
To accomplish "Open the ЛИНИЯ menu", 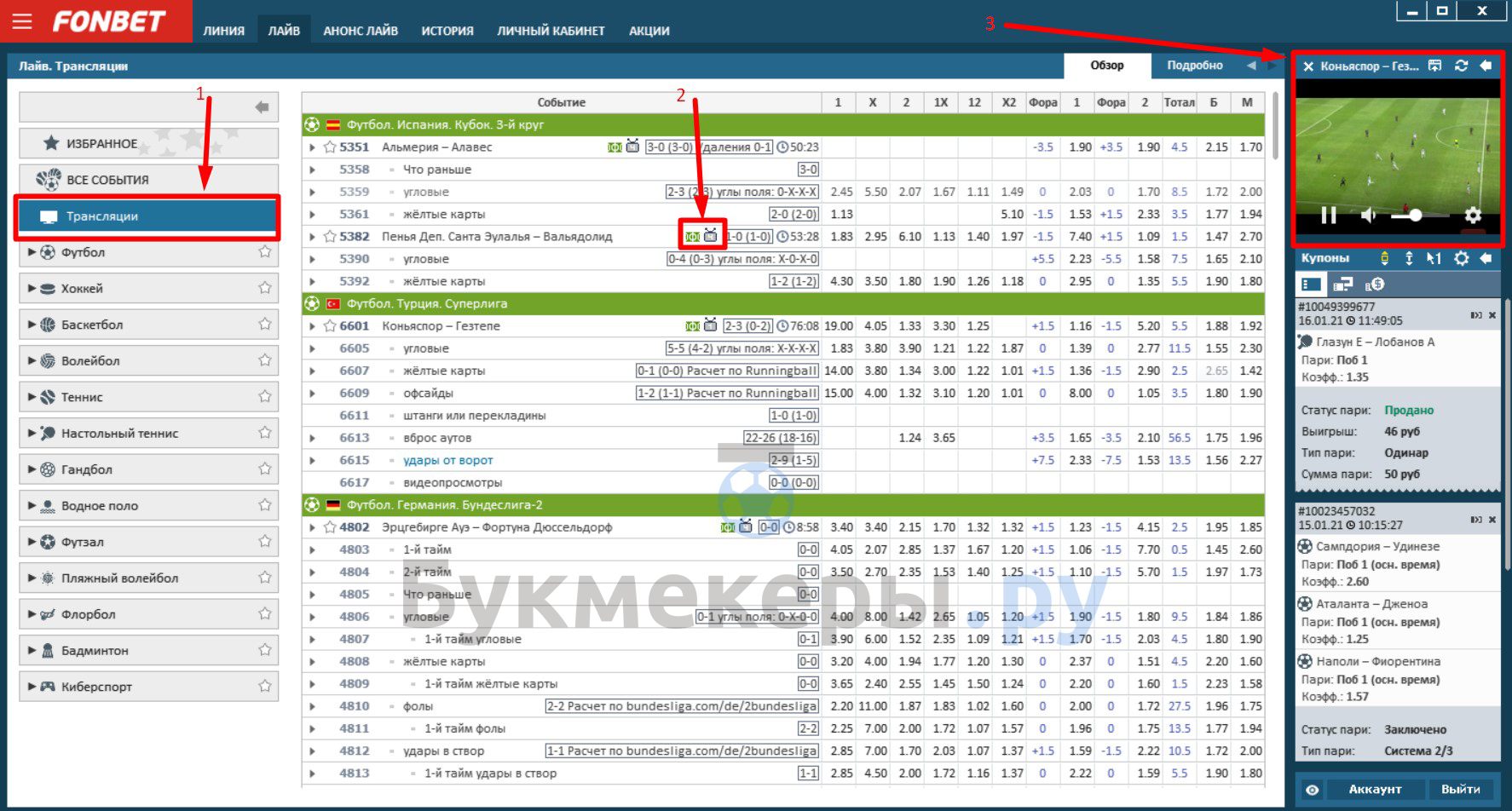I will point(224,31).
